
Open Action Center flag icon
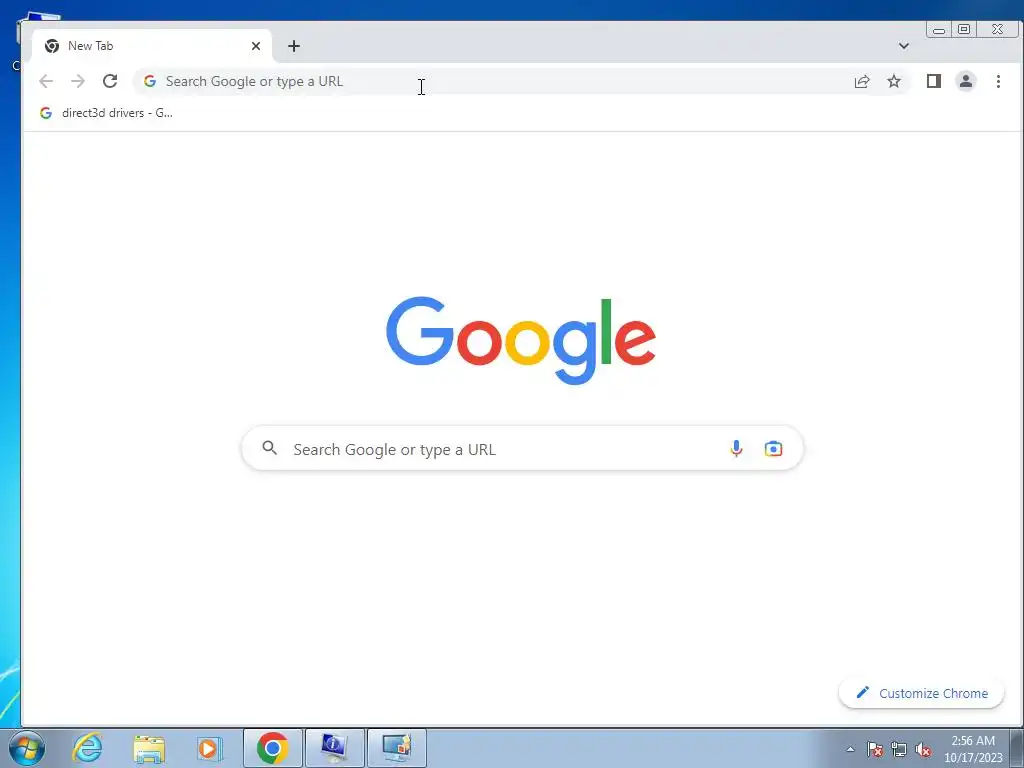[875, 749]
